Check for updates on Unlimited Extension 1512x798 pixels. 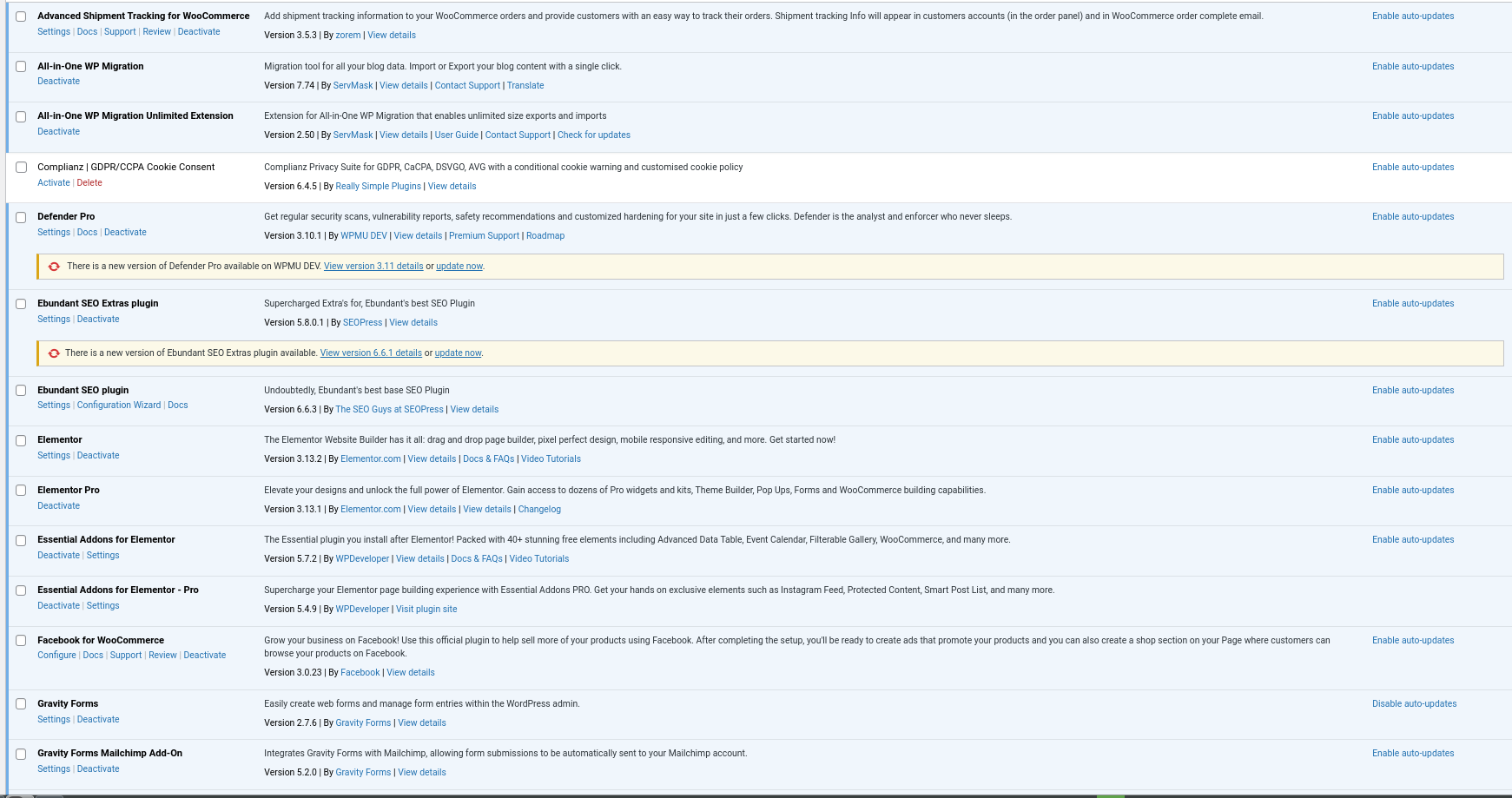593,135
